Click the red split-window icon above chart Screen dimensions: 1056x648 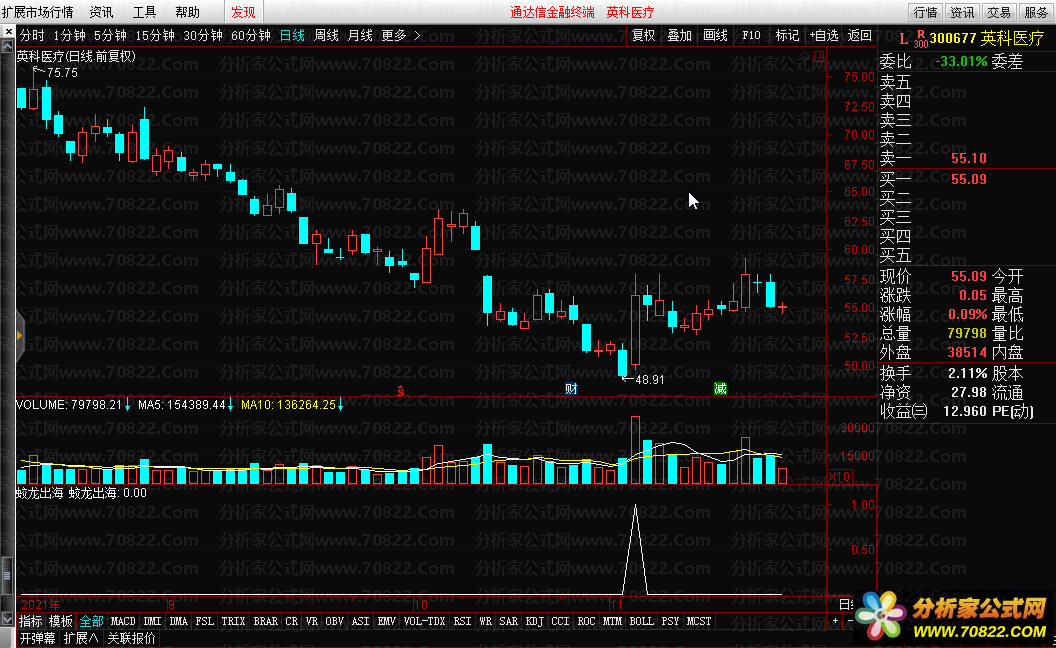click(818, 57)
